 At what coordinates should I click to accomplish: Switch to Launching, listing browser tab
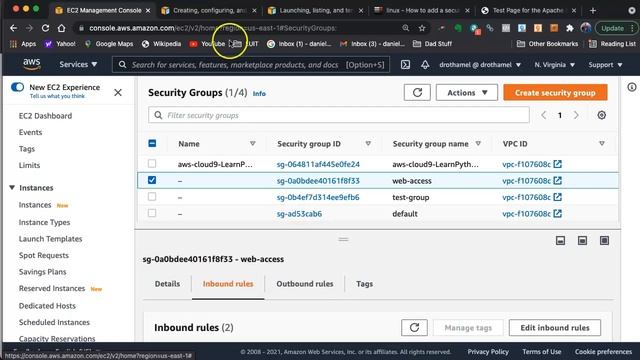pos(315,11)
